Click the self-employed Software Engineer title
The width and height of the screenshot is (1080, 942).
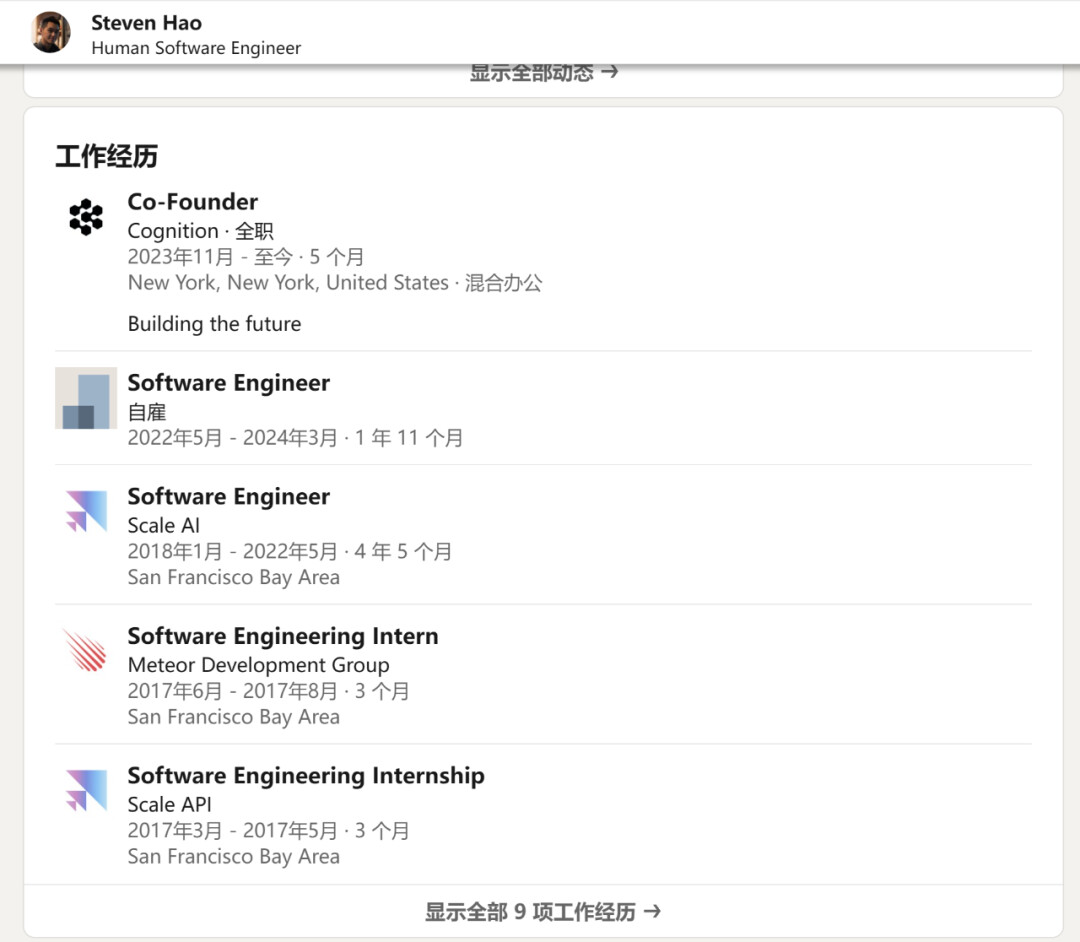point(229,383)
